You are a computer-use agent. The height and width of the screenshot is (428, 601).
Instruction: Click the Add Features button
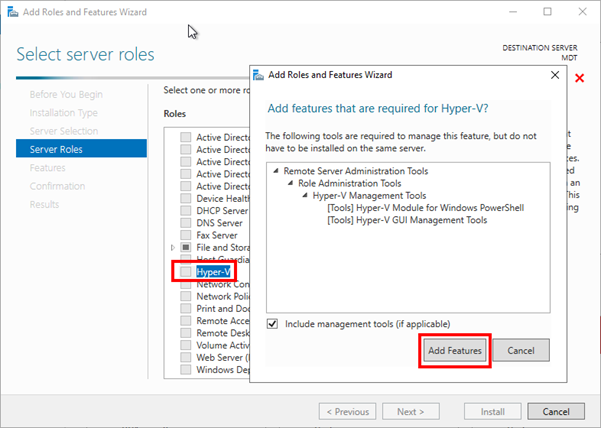(x=455, y=350)
